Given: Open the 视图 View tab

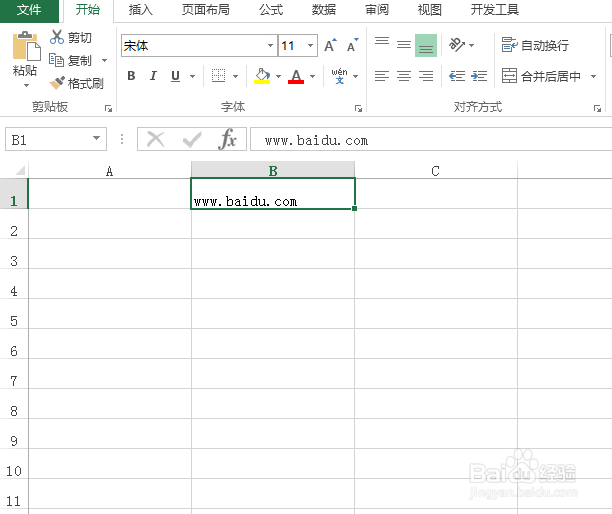Looking at the screenshot, I should pos(429,10).
